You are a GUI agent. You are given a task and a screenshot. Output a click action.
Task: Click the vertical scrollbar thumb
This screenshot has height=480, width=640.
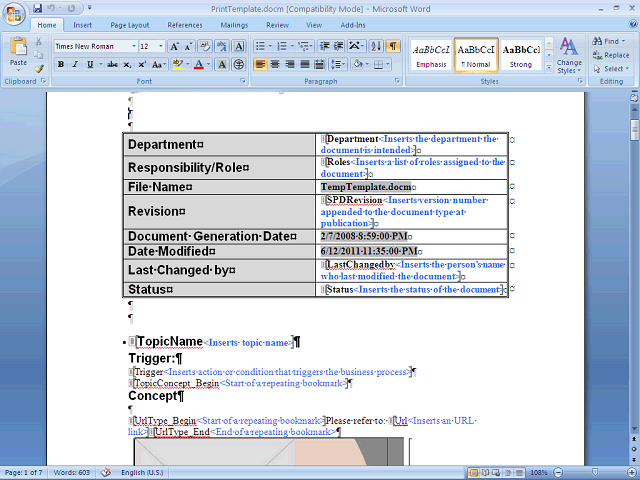pyautogui.click(x=634, y=130)
